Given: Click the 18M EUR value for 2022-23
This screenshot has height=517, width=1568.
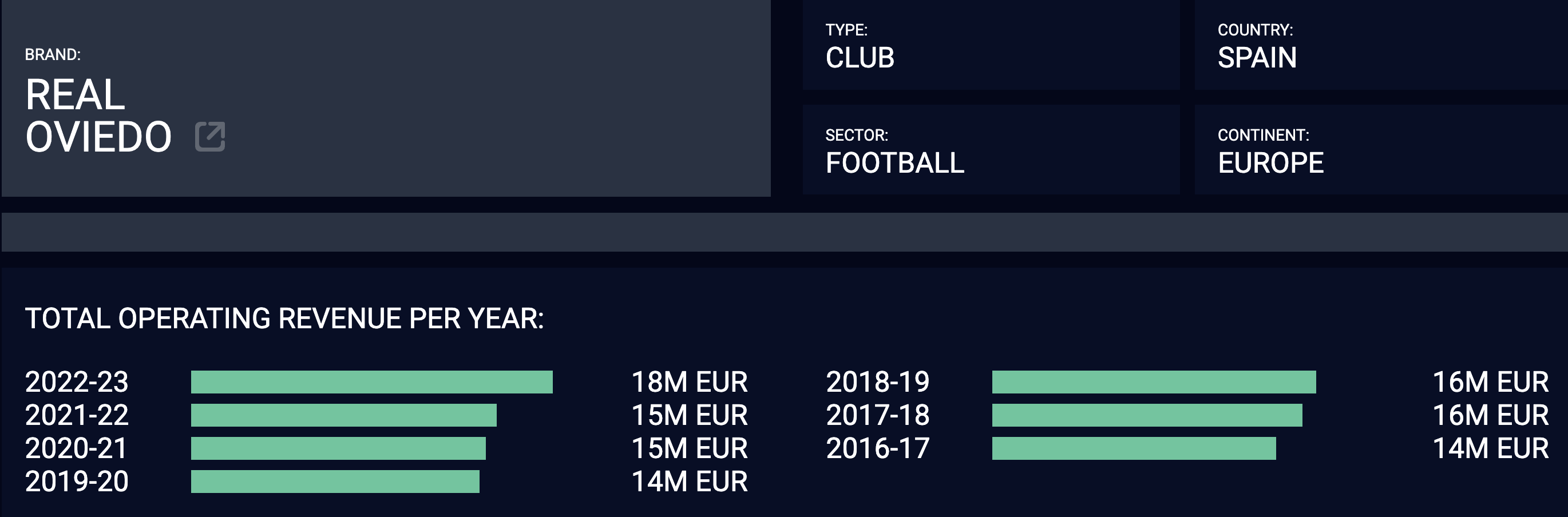Looking at the screenshot, I should [690, 382].
